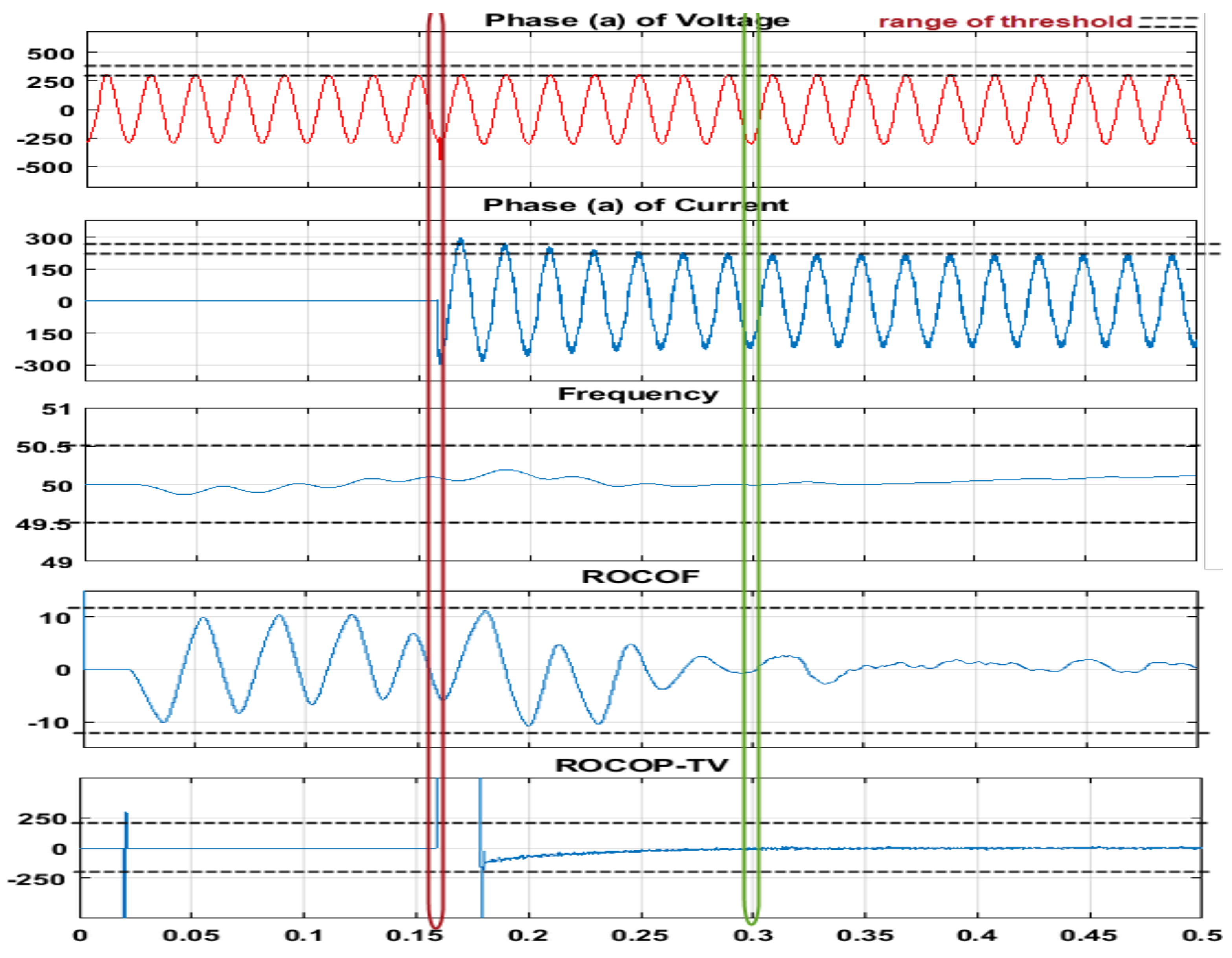Screen dimensions: 1232x958
Task: Click the 0.15 label under the red ellipse
Action: [414, 936]
